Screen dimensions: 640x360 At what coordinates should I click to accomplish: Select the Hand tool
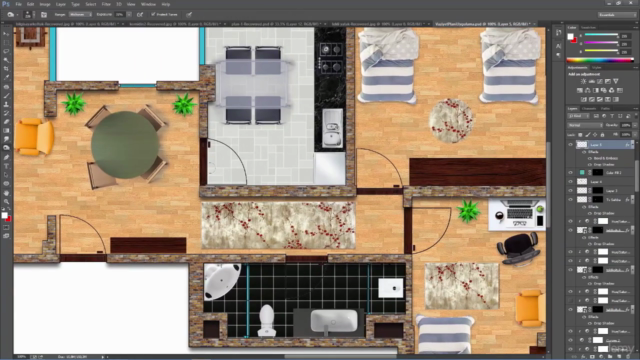click(x=6, y=193)
